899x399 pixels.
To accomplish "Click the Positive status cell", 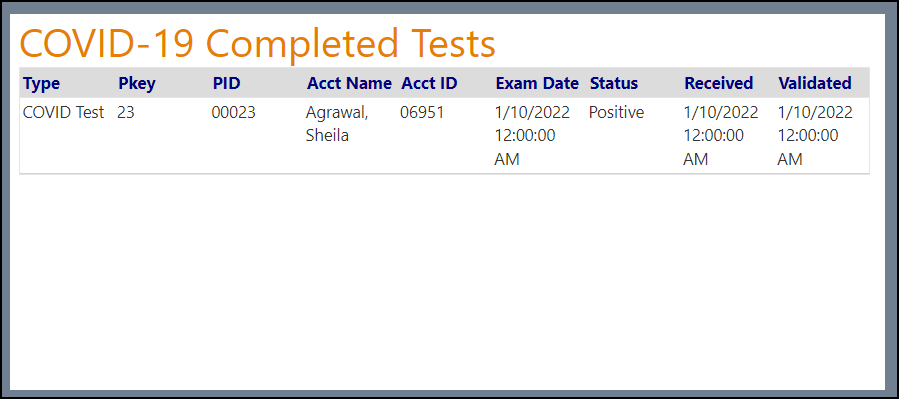I will pyautogui.click(x=616, y=113).
